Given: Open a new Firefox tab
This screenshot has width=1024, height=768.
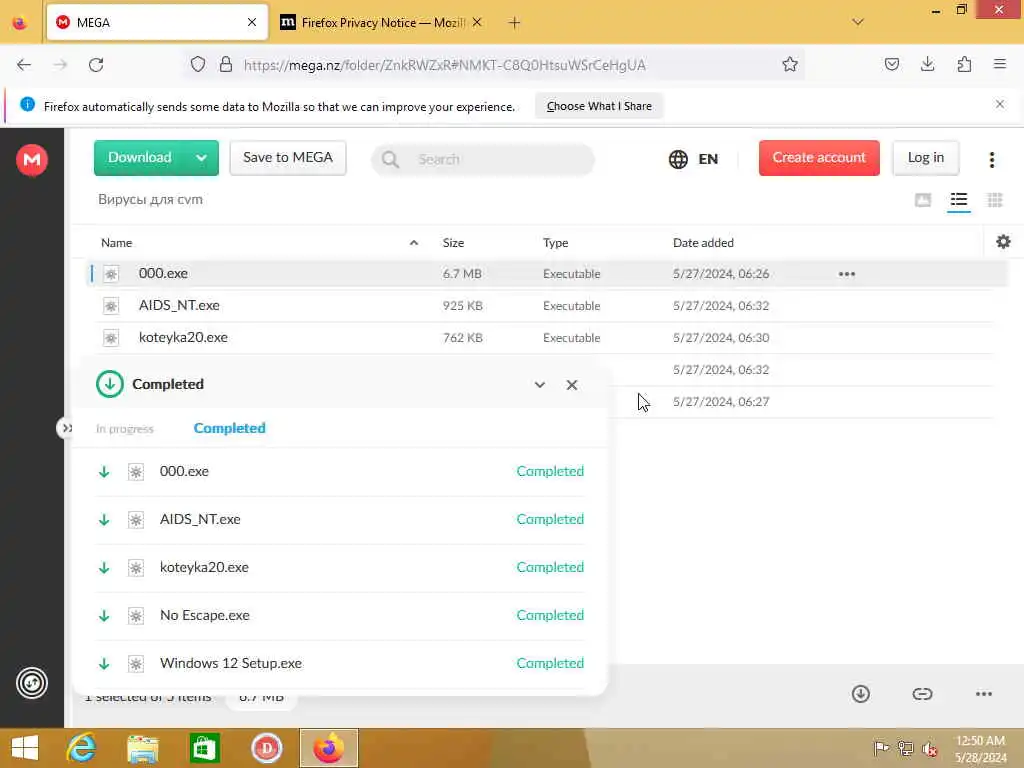Looking at the screenshot, I should click(x=514, y=23).
